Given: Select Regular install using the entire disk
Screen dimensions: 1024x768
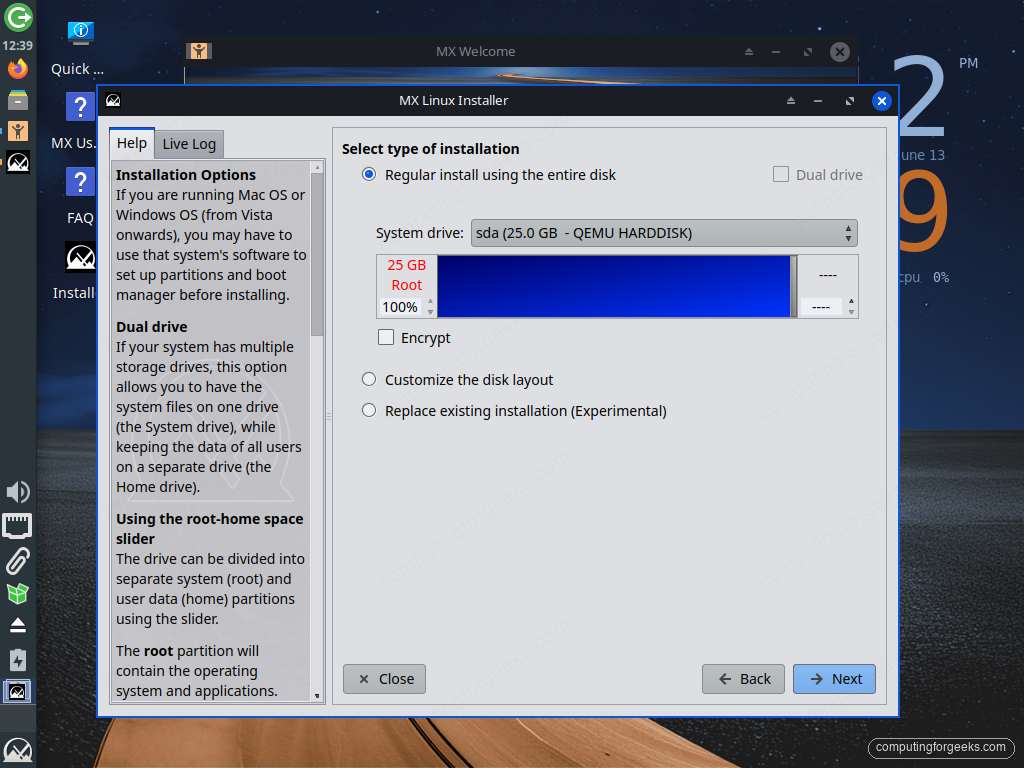Looking at the screenshot, I should click(x=369, y=174).
